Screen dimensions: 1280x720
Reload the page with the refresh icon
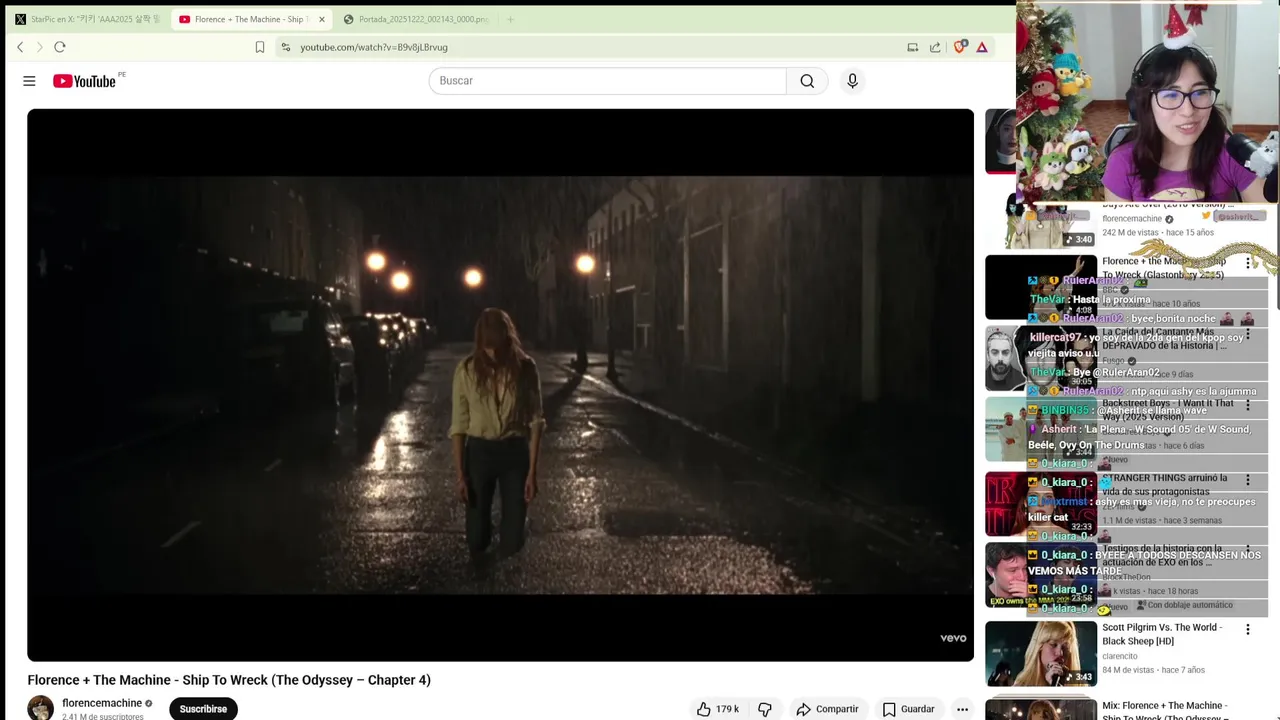click(60, 47)
